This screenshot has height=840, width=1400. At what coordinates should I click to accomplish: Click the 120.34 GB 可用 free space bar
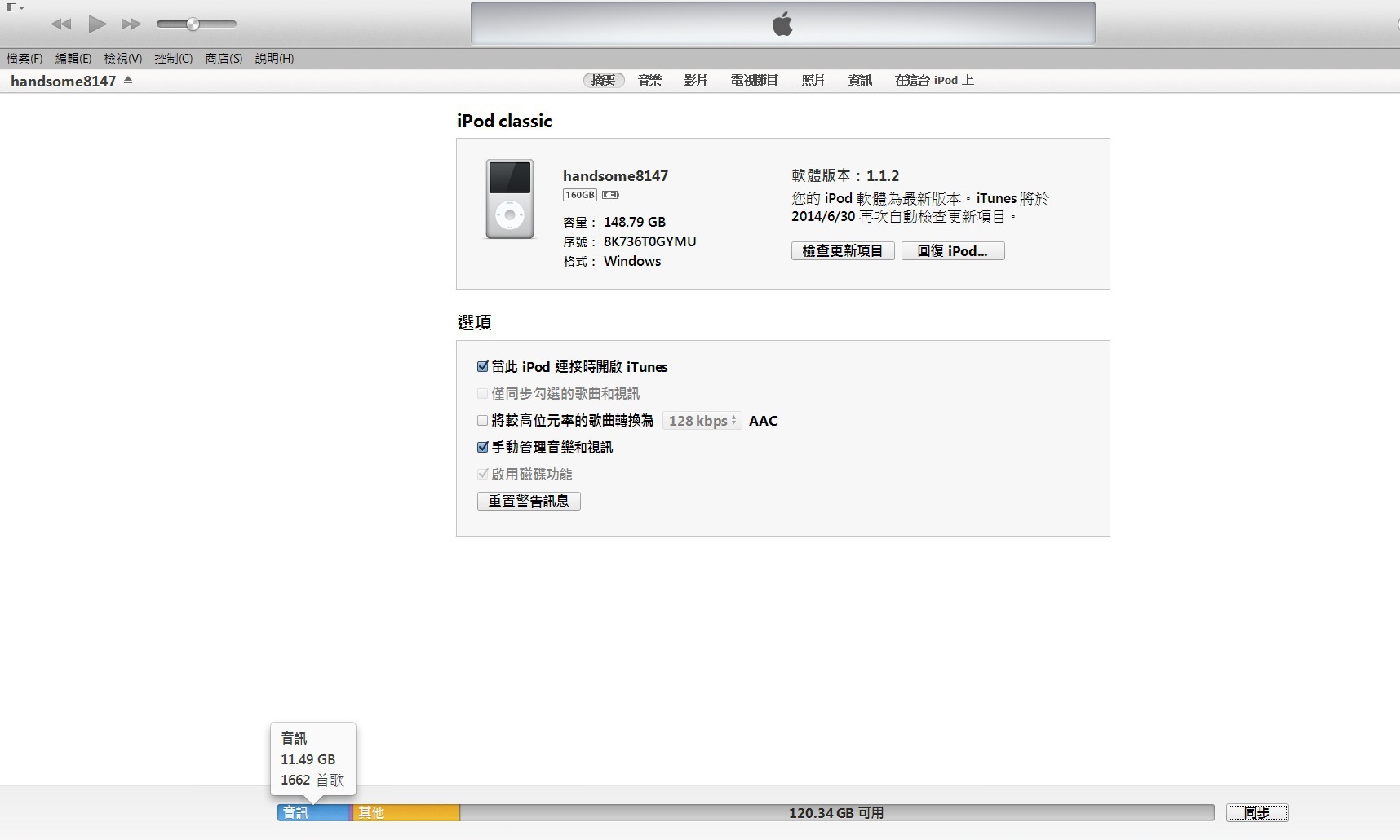click(x=837, y=812)
